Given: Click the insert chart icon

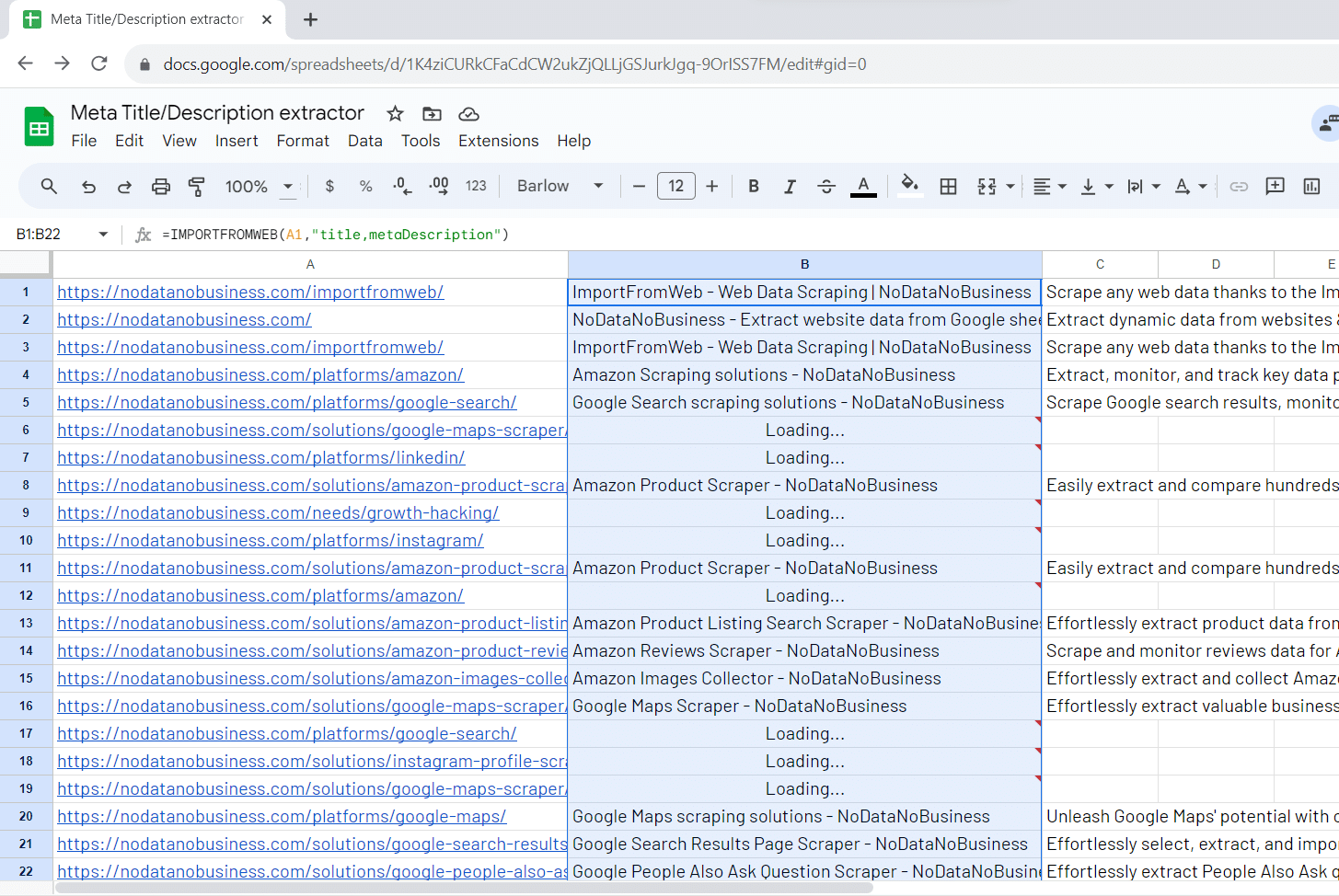Looking at the screenshot, I should pos(1311,187).
